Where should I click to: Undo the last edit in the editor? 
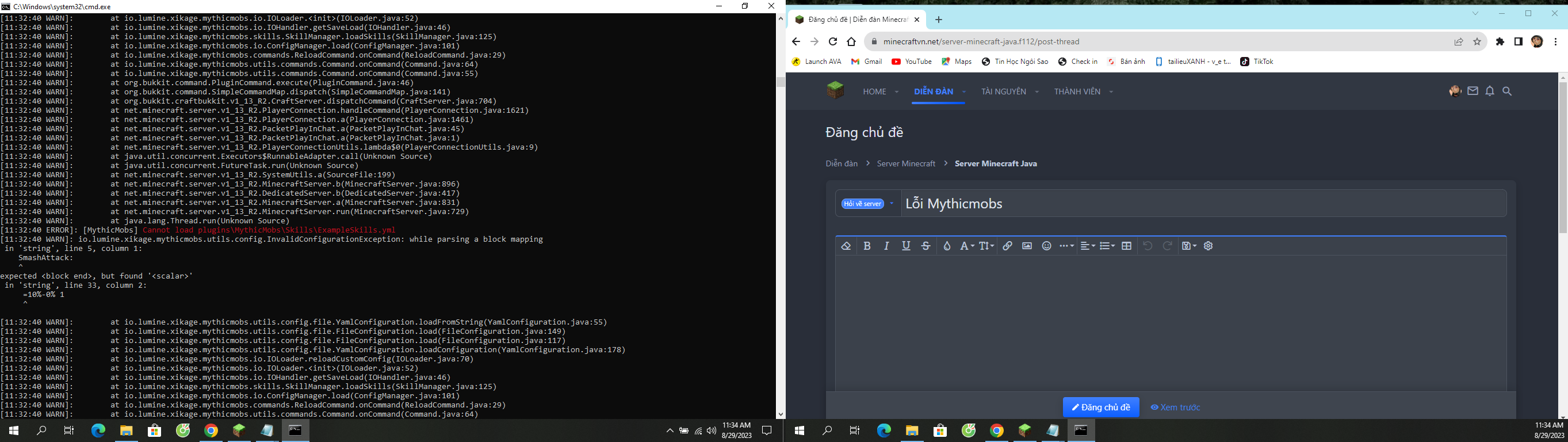1148,246
